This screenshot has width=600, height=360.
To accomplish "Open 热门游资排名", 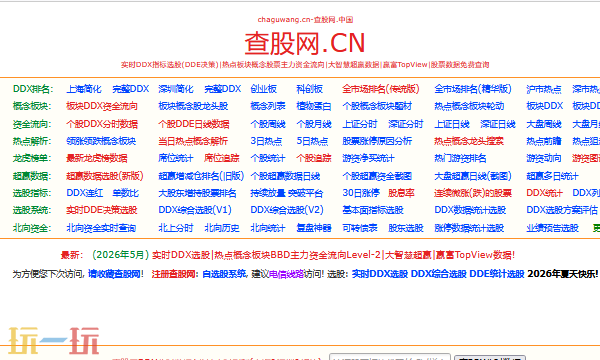I will click(460, 158).
